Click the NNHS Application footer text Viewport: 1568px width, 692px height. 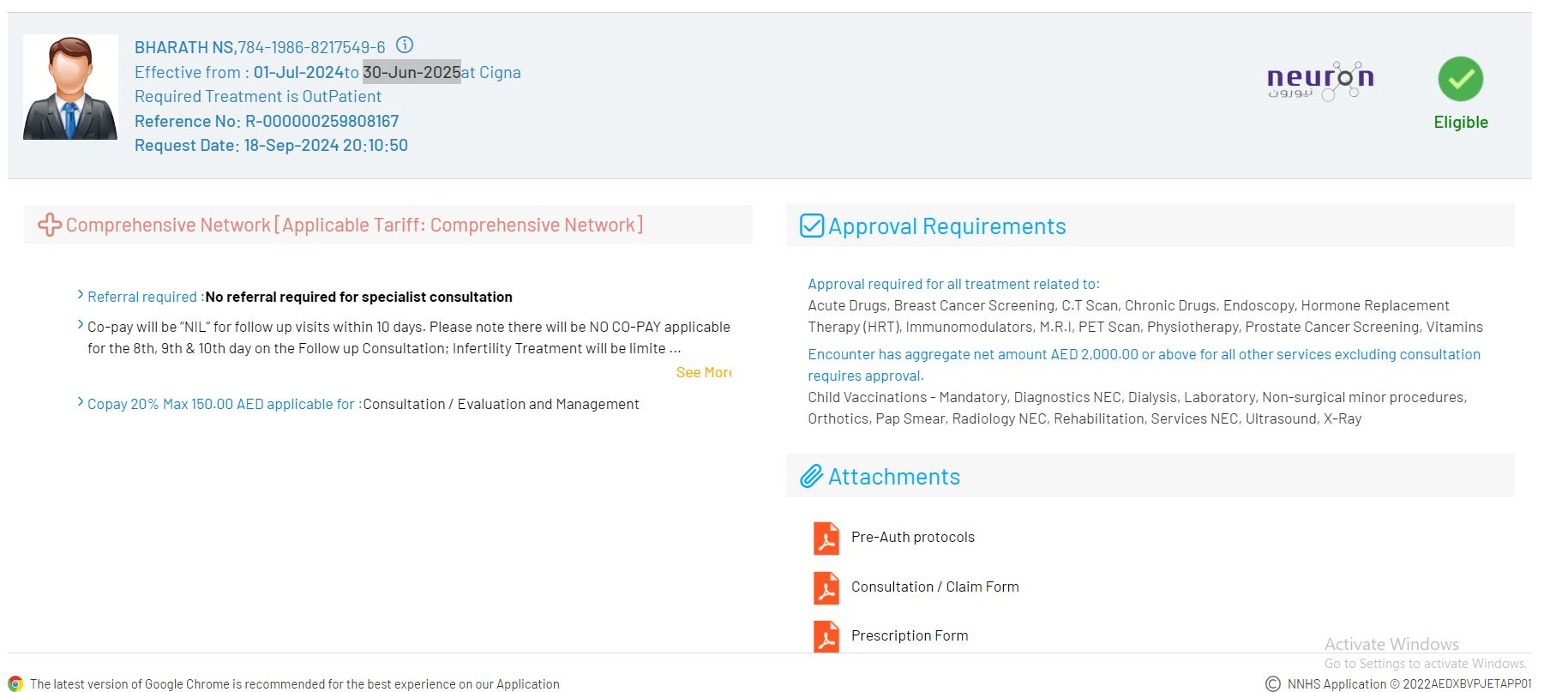pos(1409,683)
